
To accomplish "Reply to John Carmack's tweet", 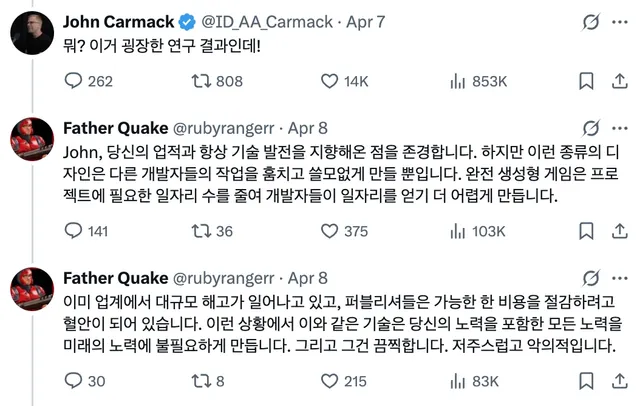I will tap(72, 81).
